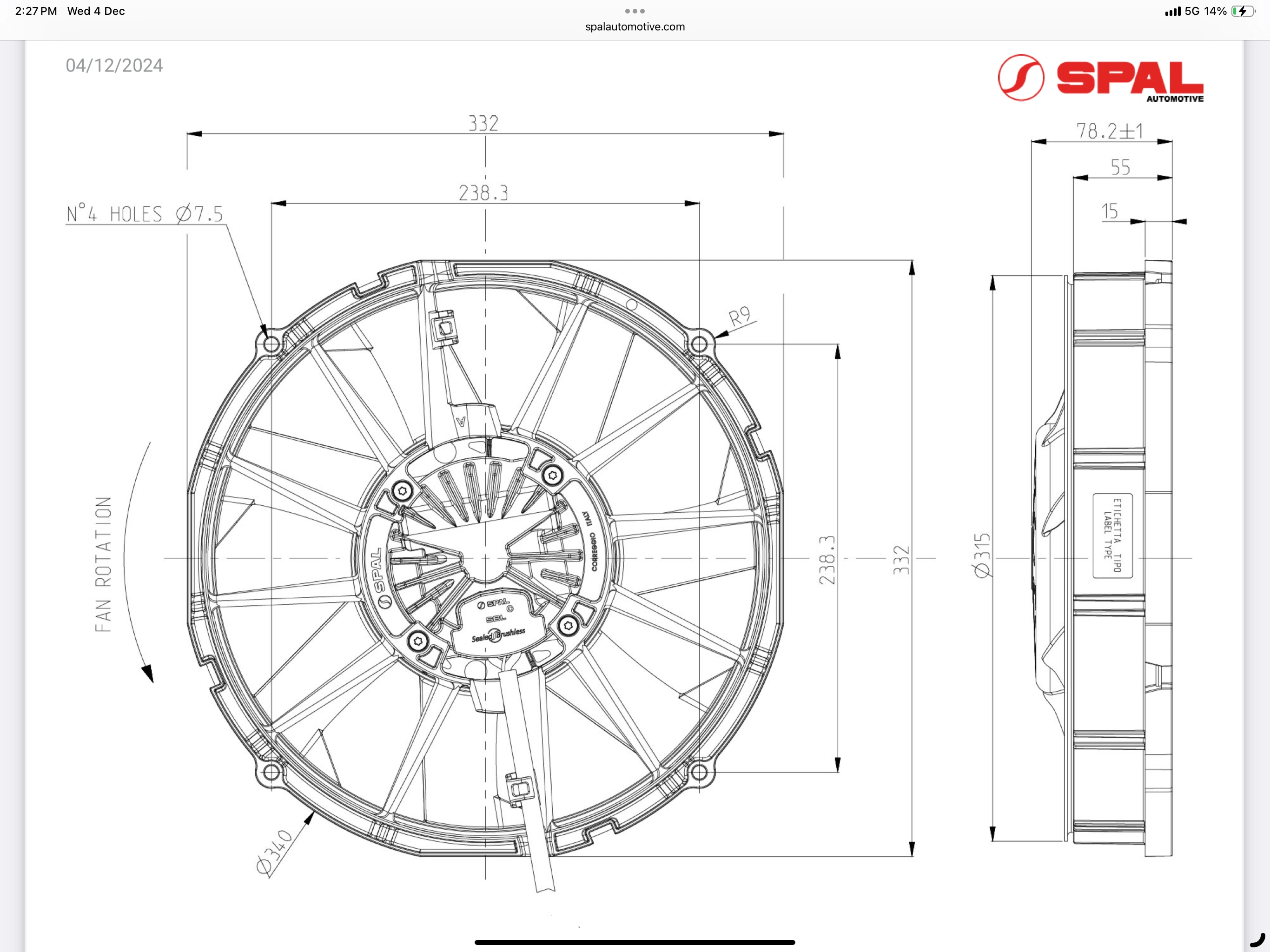1270x952 pixels.
Task: Tap the CORREGGIO ITALY marking
Action: point(591,542)
